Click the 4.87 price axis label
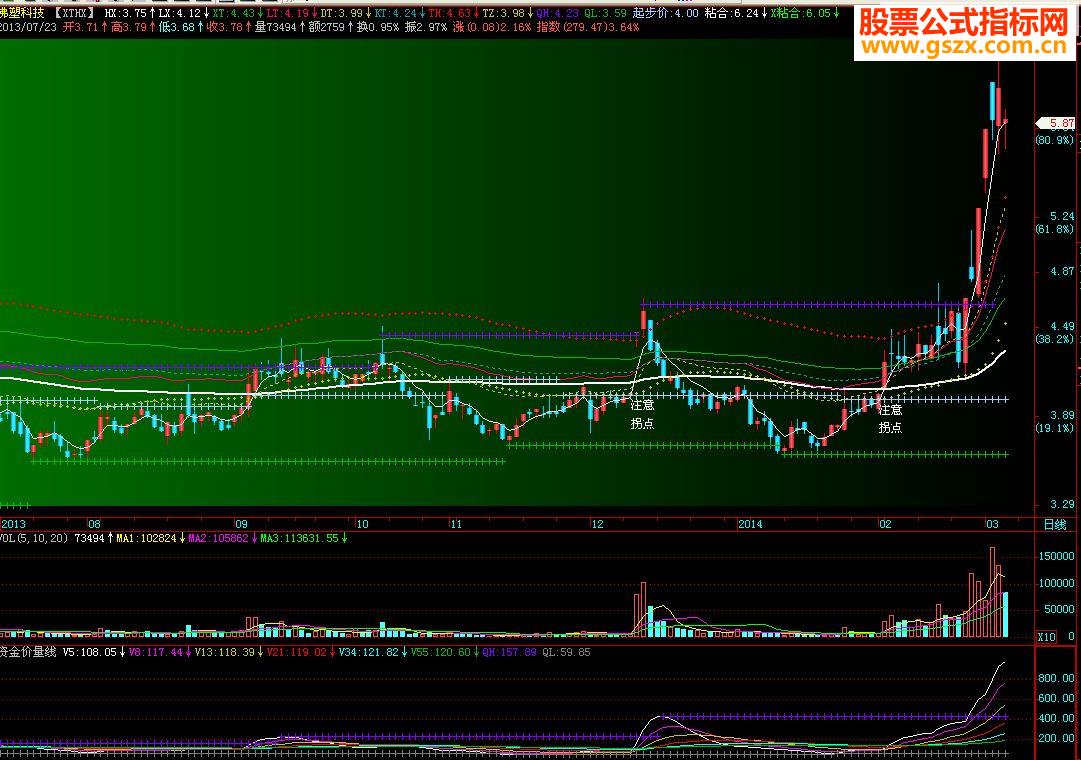1081x760 pixels. [1062, 271]
